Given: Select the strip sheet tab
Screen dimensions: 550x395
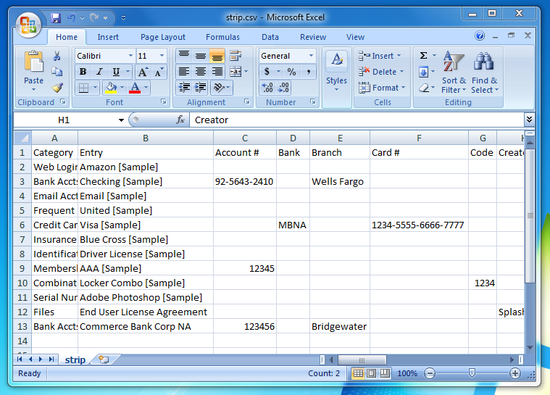Looking at the screenshot, I should (x=75, y=360).
